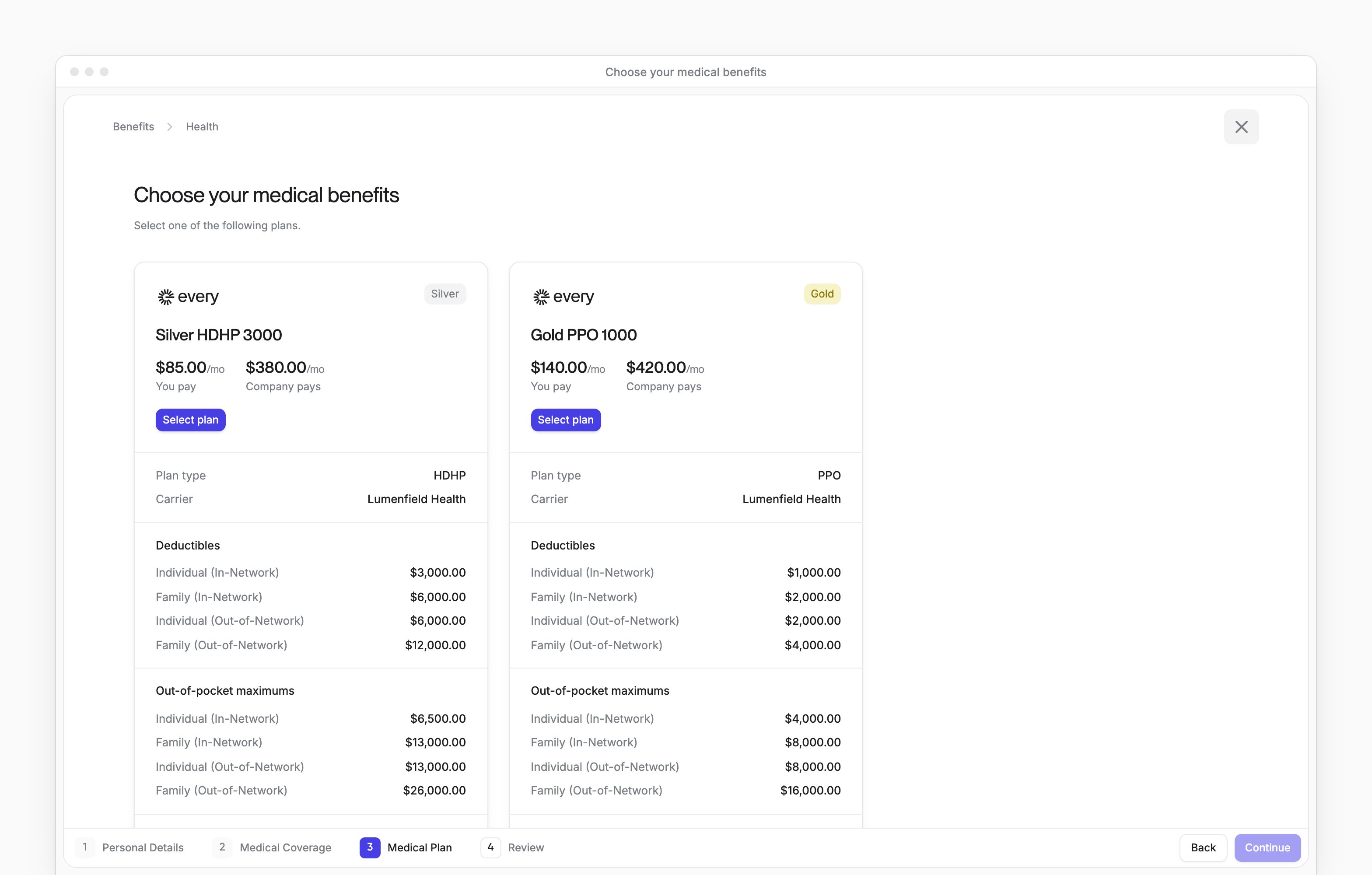Click the $16,000.00 out-of-pocket maximum
This screenshot has width=1372, height=875.
(810, 790)
